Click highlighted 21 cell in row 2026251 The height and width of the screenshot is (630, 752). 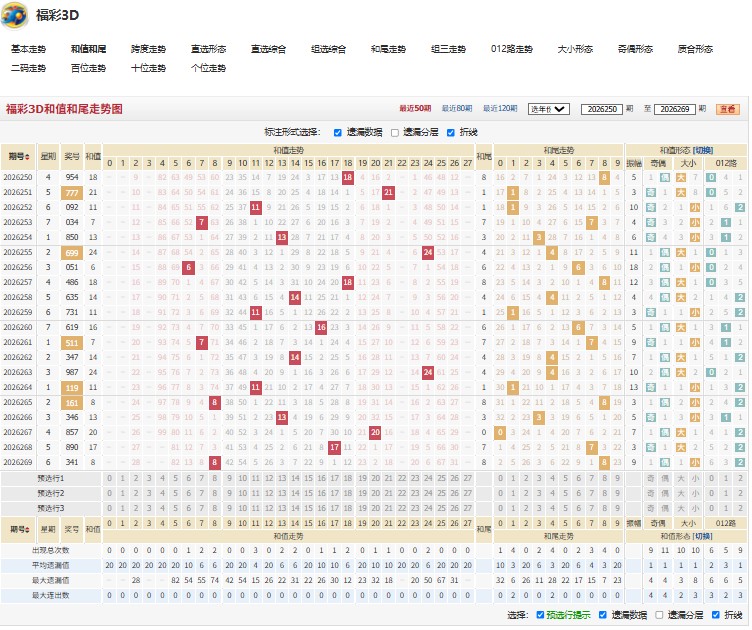(388, 192)
